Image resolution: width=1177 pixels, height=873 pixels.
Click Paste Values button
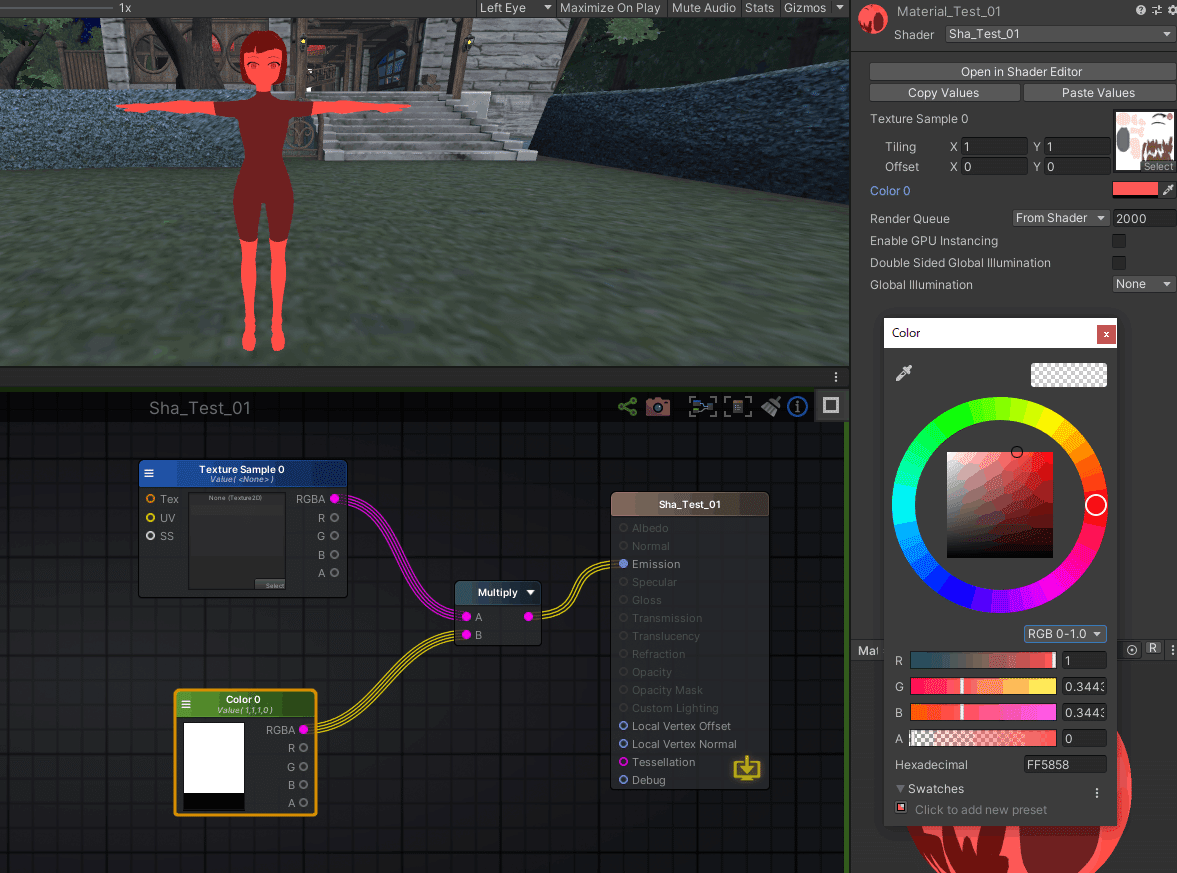click(1098, 92)
